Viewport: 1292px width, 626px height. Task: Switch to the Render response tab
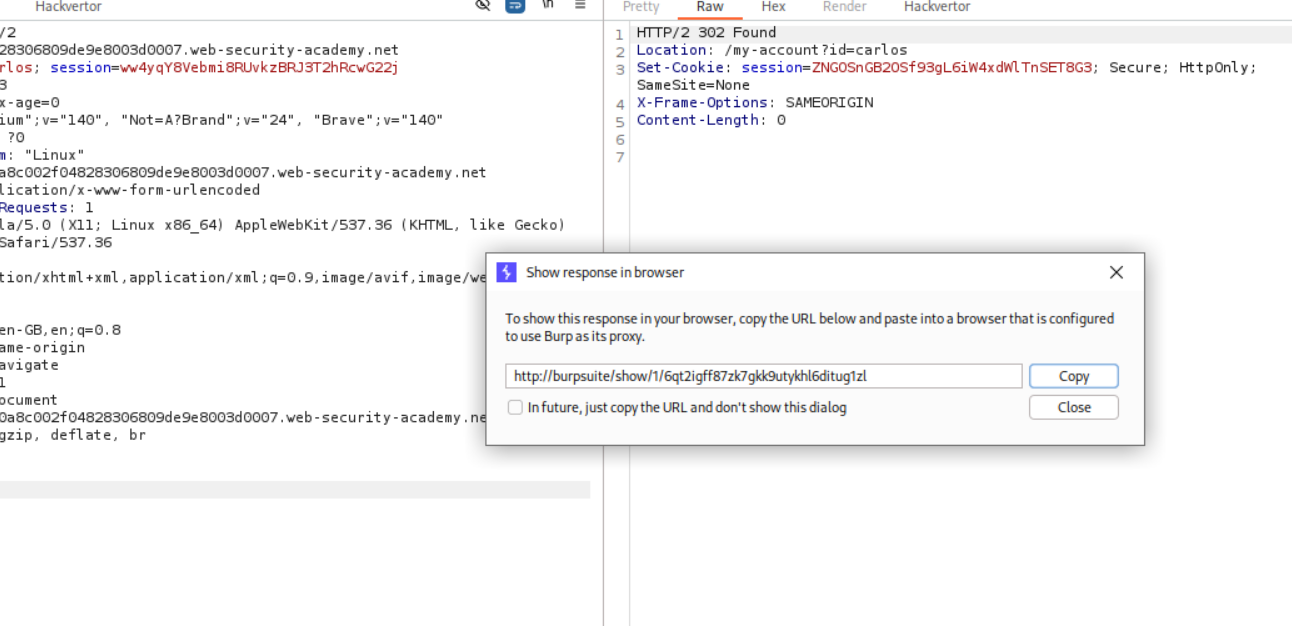(844, 7)
